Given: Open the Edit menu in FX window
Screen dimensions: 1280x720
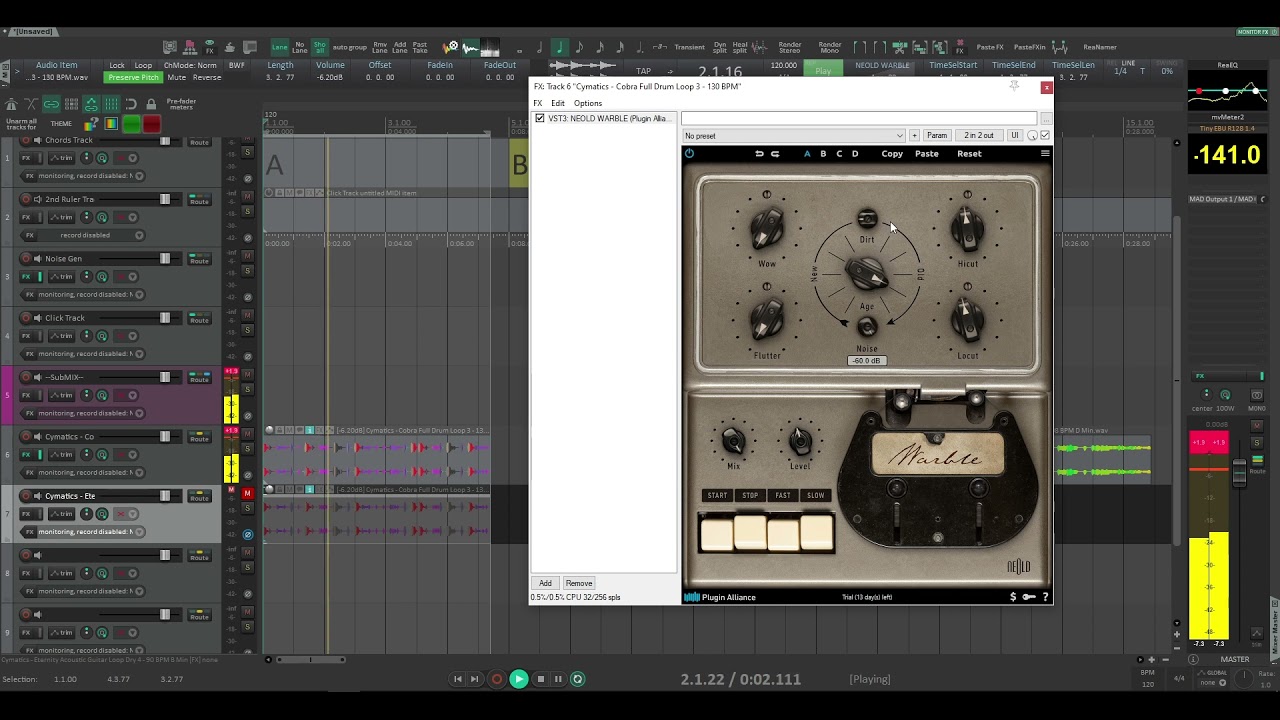Looking at the screenshot, I should pyautogui.click(x=558, y=103).
